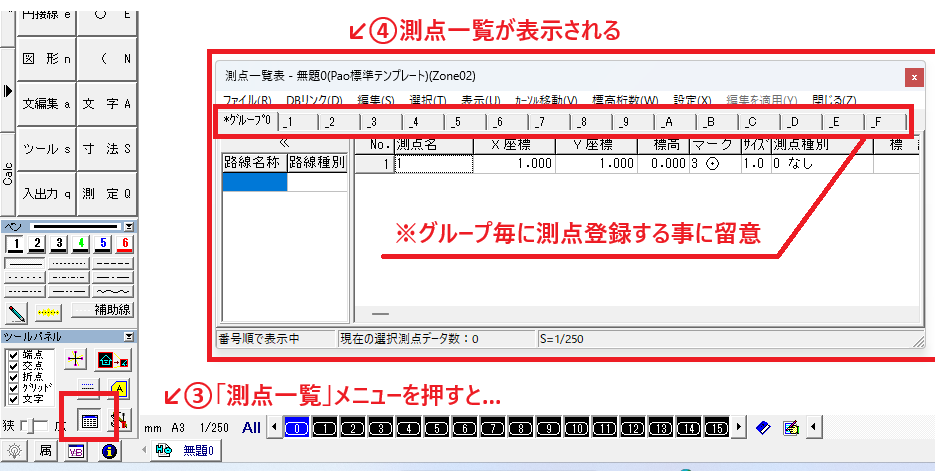
Task: Click the 測点名 cell containing 1
Action: pos(434,165)
